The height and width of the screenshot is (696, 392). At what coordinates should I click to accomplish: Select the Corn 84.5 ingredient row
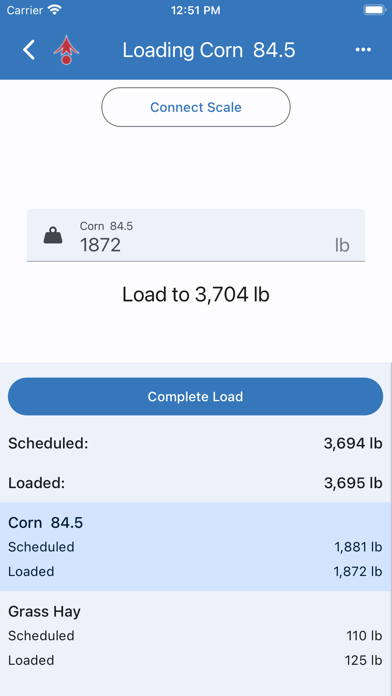tap(196, 547)
